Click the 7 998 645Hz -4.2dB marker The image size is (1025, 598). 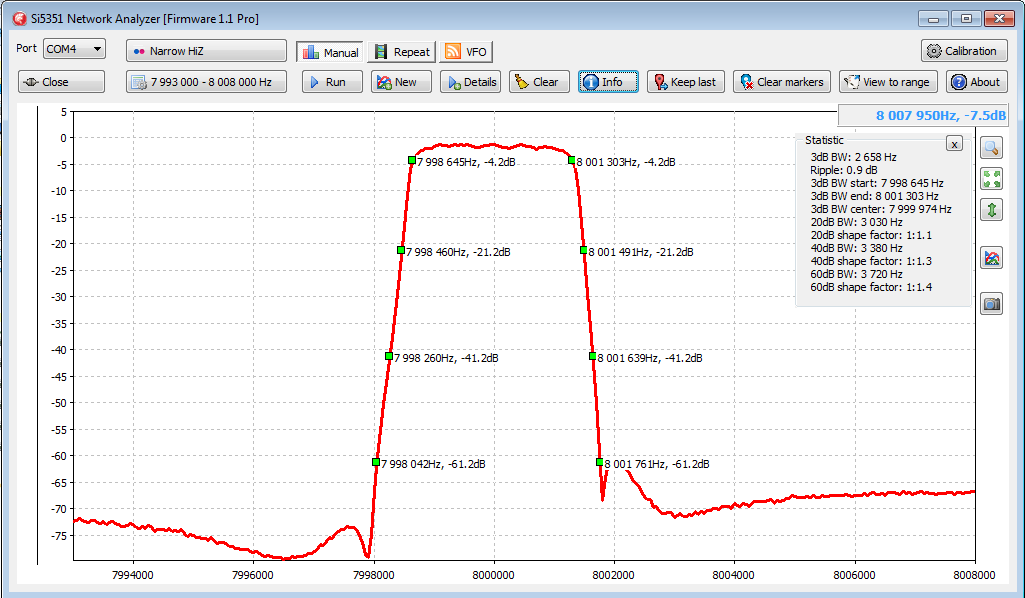tap(412, 160)
